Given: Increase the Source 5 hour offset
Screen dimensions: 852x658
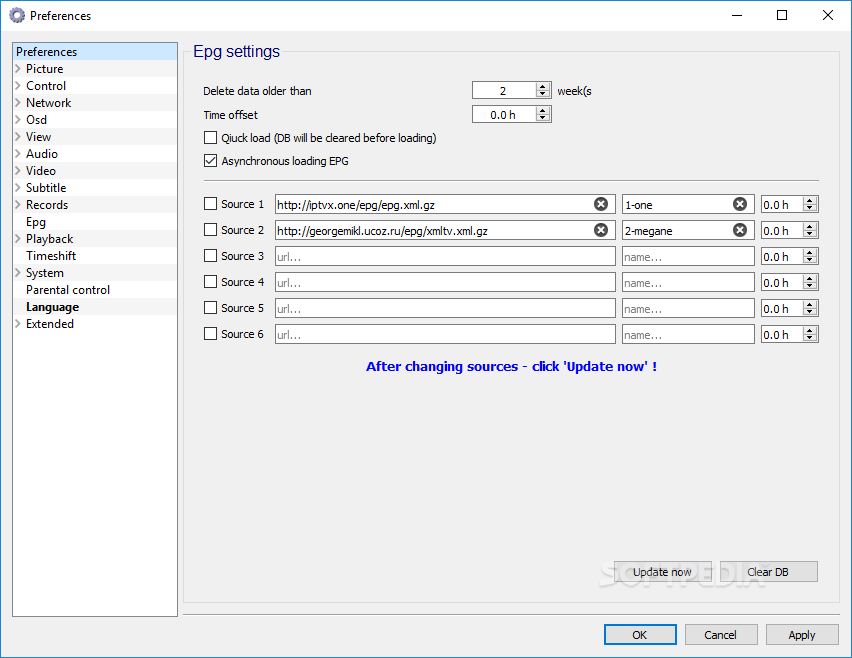Looking at the screenshot, I should [810, 305].
